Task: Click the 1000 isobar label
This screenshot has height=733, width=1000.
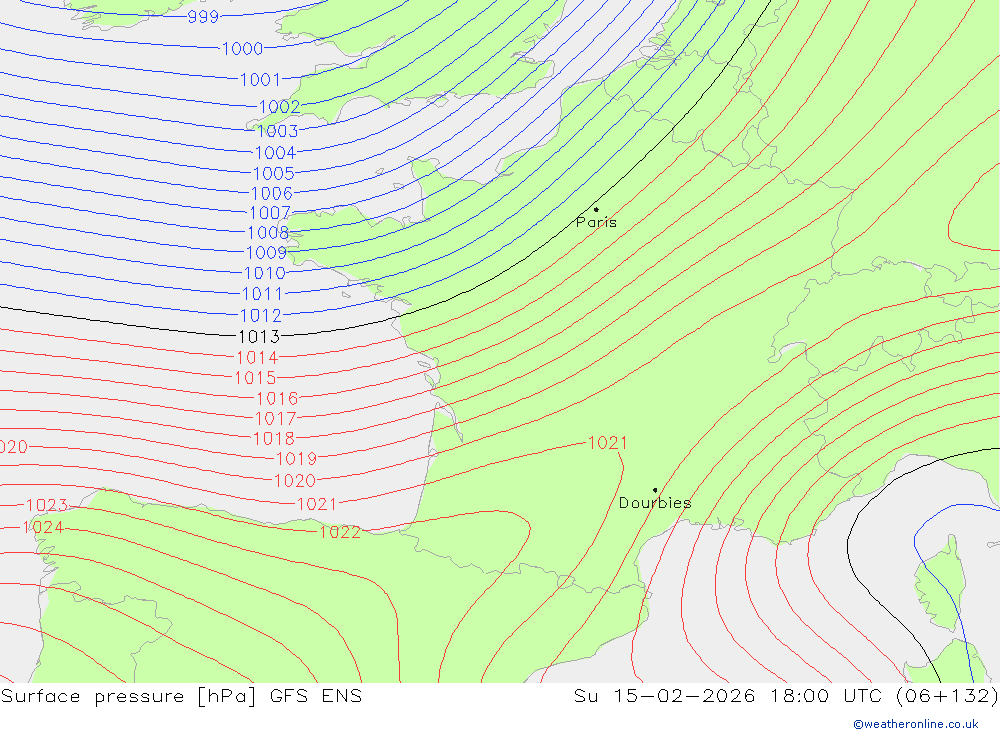Action: [242, 48]
